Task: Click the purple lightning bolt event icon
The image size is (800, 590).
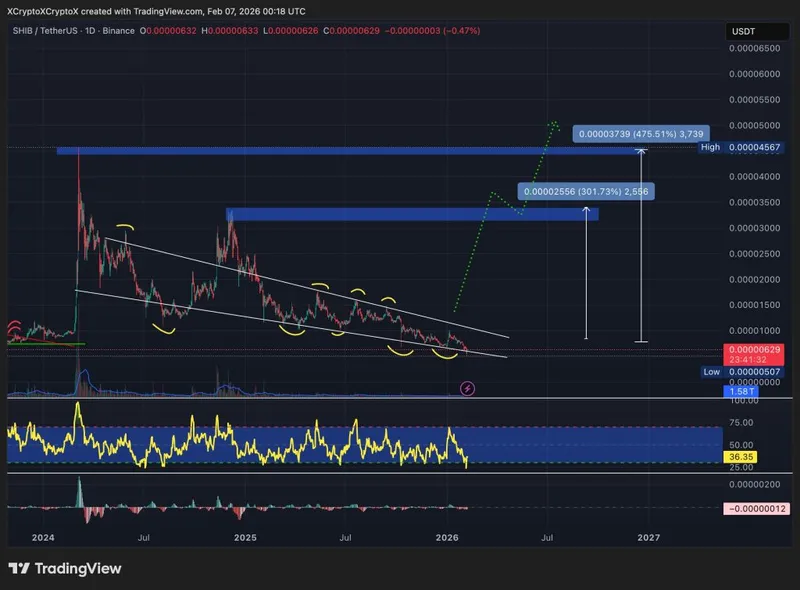Action: pos(468,387)
